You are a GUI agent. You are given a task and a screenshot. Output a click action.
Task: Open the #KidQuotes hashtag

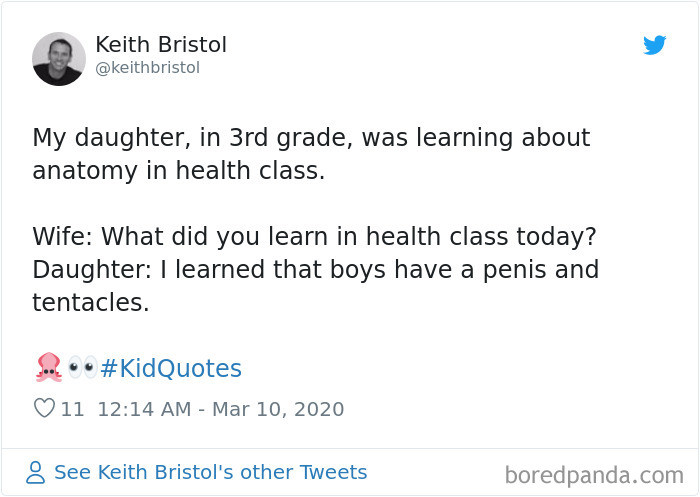tap(171, 369)
